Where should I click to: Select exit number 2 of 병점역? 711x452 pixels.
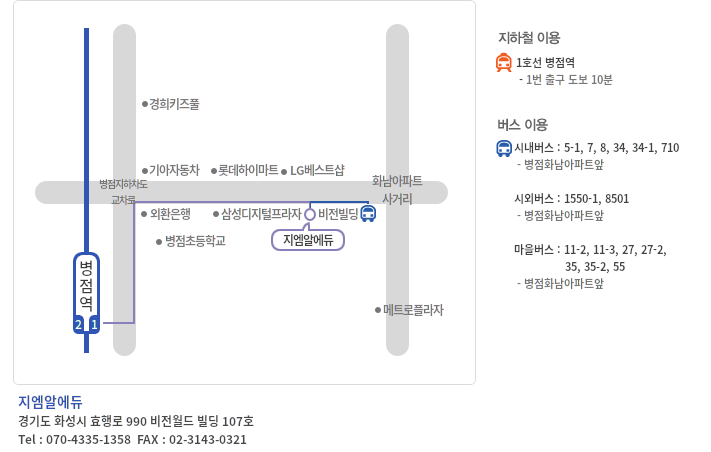pyautogui.click(x=79, y=324)
